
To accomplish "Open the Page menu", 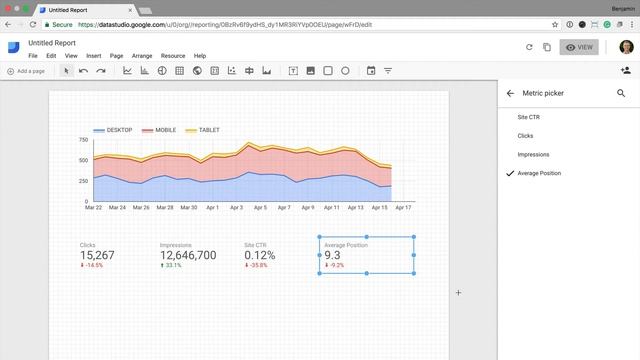I will [116, 56].
